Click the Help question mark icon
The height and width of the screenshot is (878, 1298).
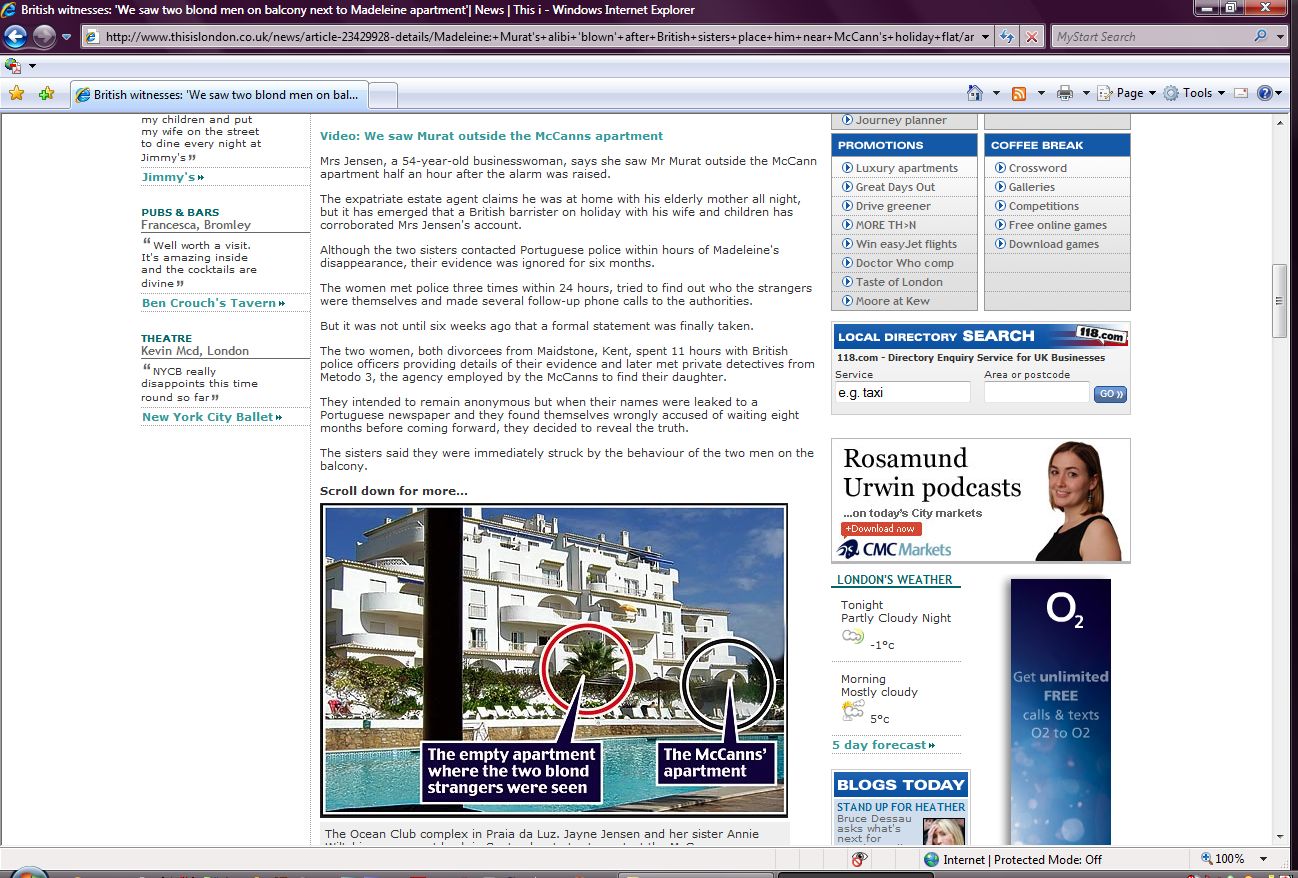click(x=1265, y=93)
